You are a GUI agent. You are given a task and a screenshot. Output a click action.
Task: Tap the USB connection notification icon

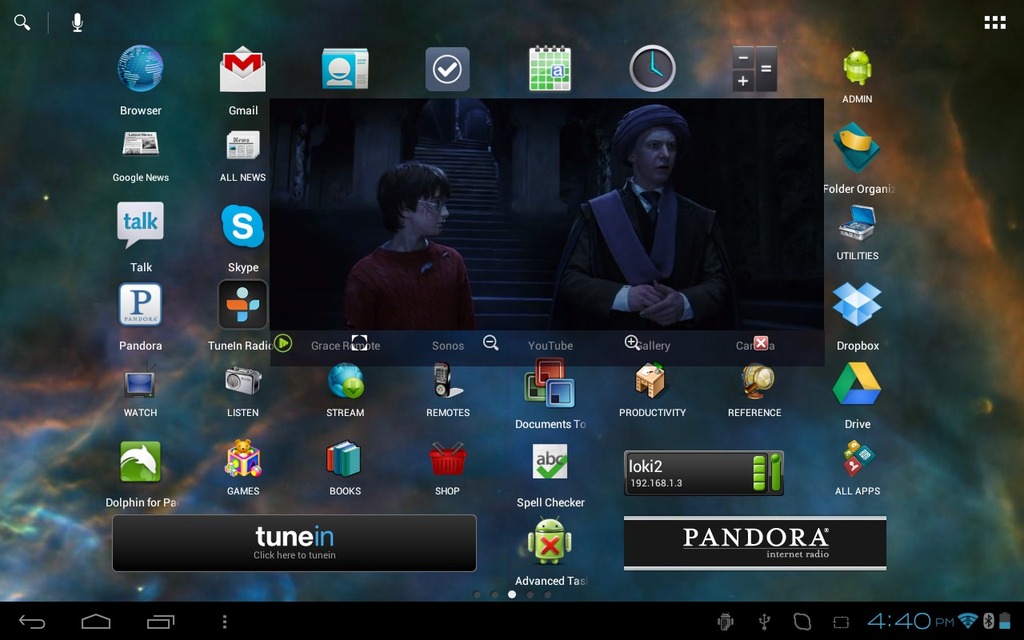tap(764, 622)
